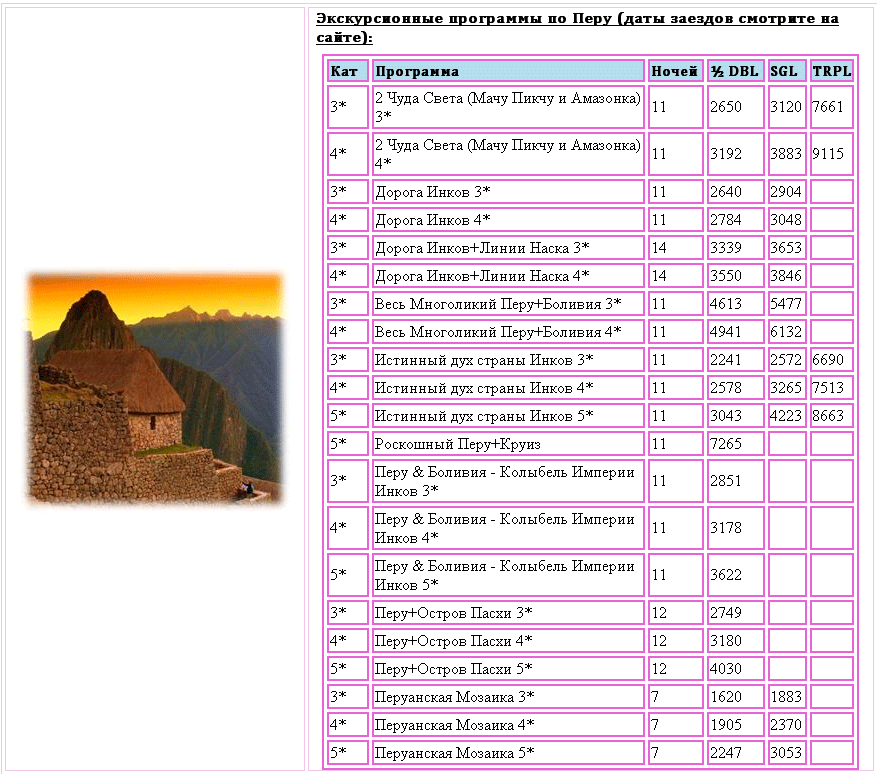Click TRPL price 9115
This screenshot has width=877, height=774.
point(829,154)
